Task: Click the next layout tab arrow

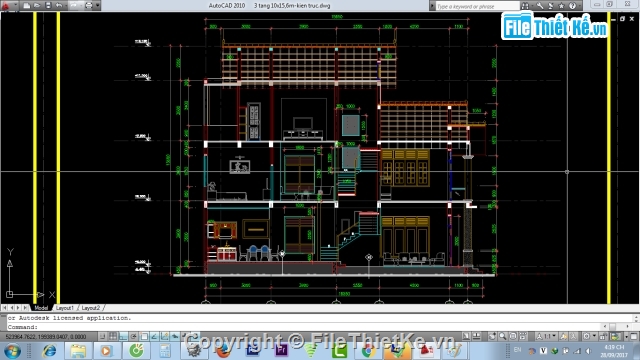Action: pyautogui.click(x=18, y=308)
